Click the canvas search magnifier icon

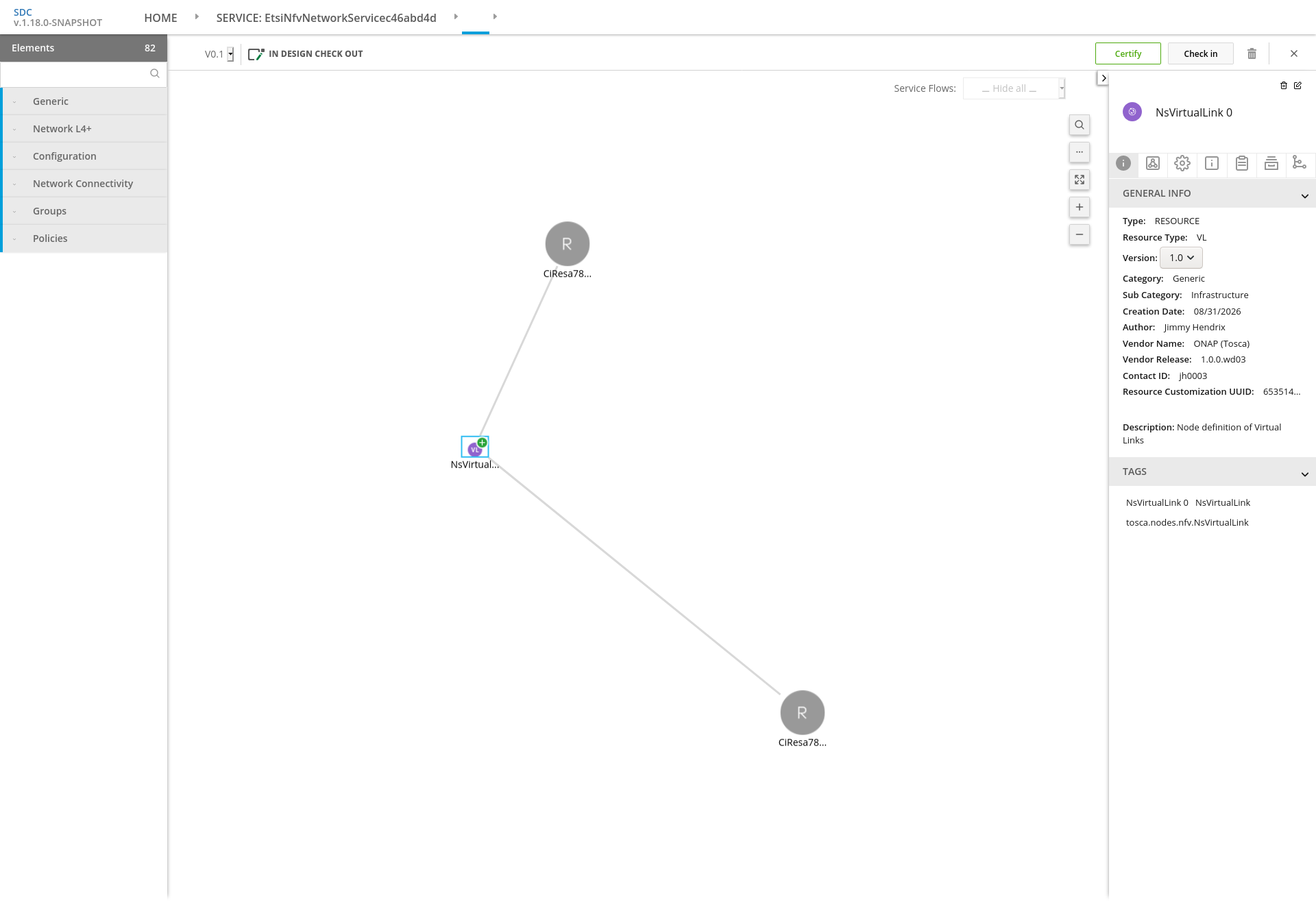pyautogui.click(x=1080, y=125)
